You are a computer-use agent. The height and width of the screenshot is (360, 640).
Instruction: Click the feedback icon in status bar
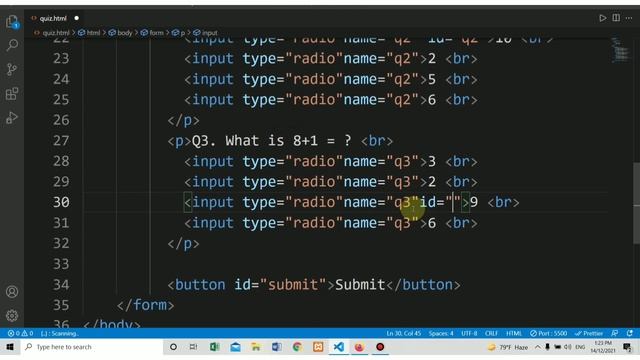pos(615,333)
